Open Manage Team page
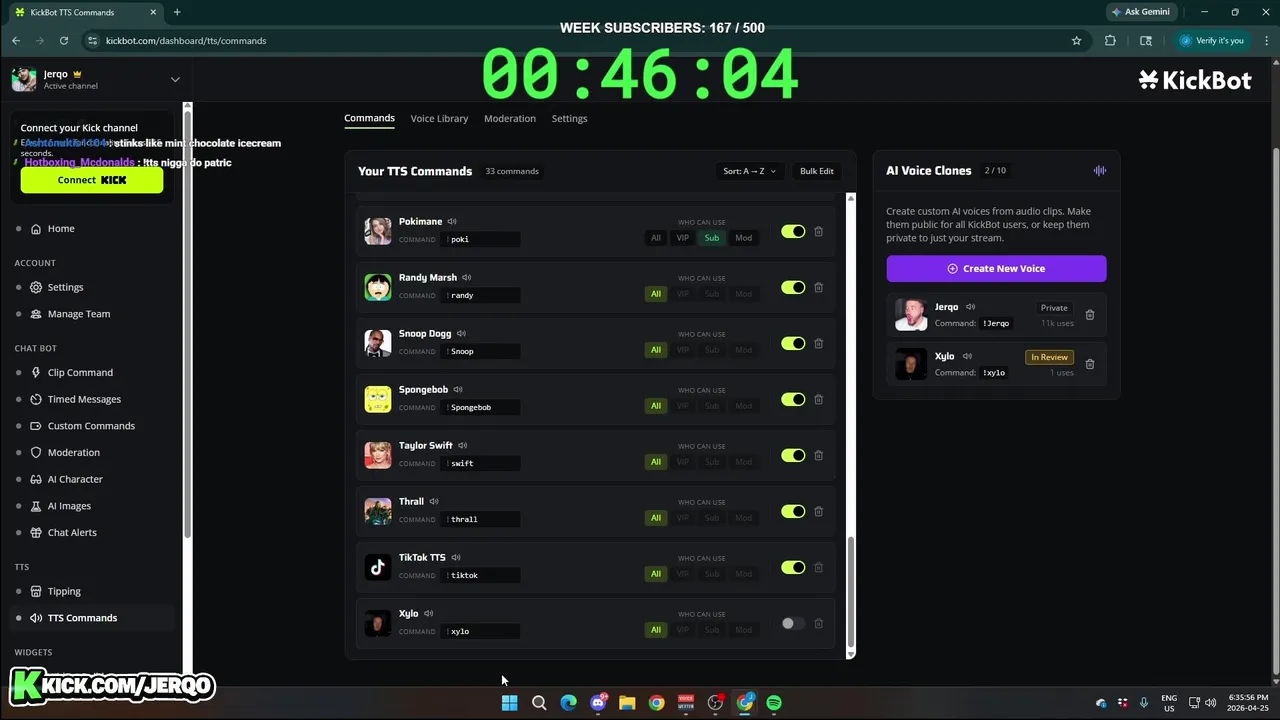Image resolution: width=1280 pixels, height=720 pixels. (79, 314)
